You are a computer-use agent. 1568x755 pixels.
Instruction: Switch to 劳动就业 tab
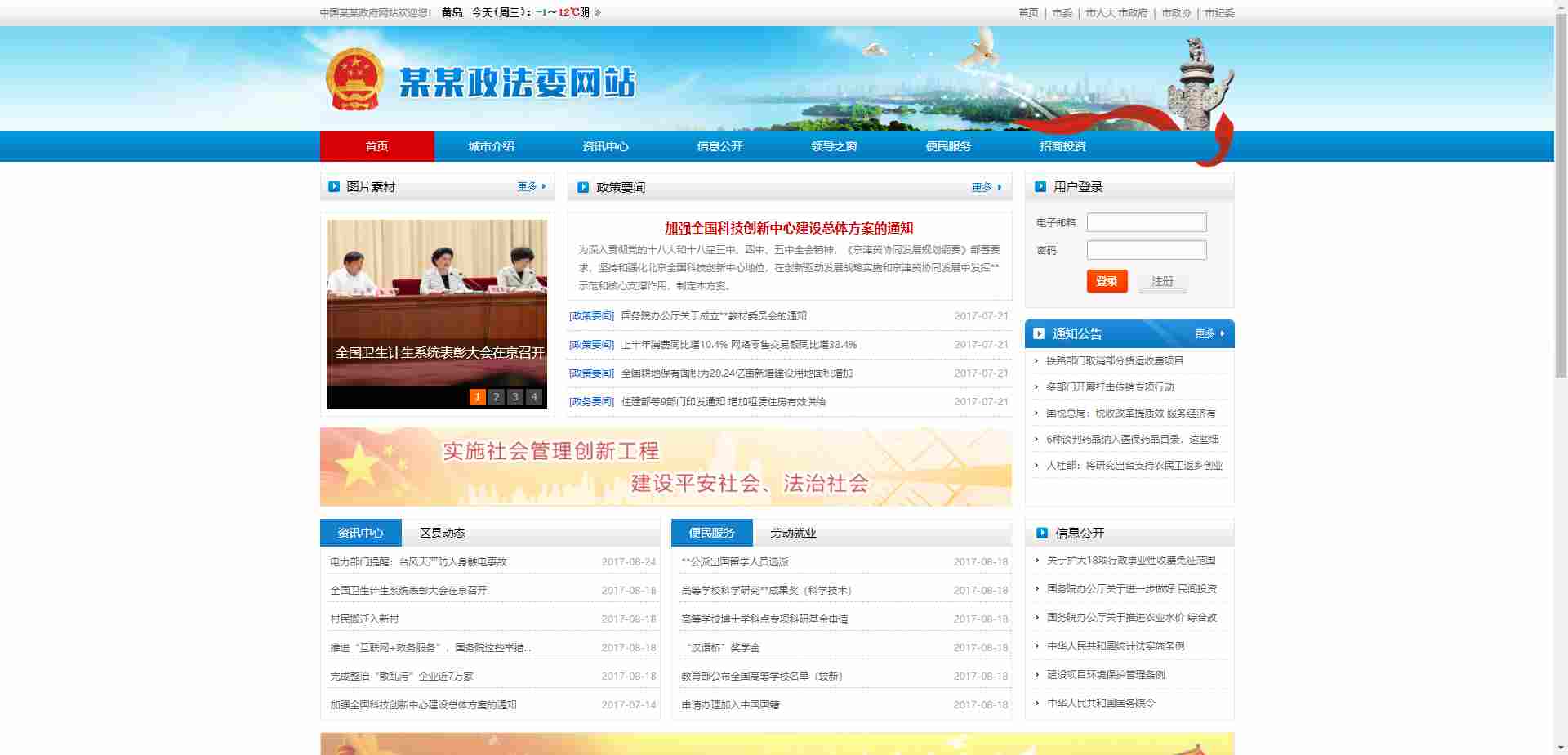tap(794, 533)
